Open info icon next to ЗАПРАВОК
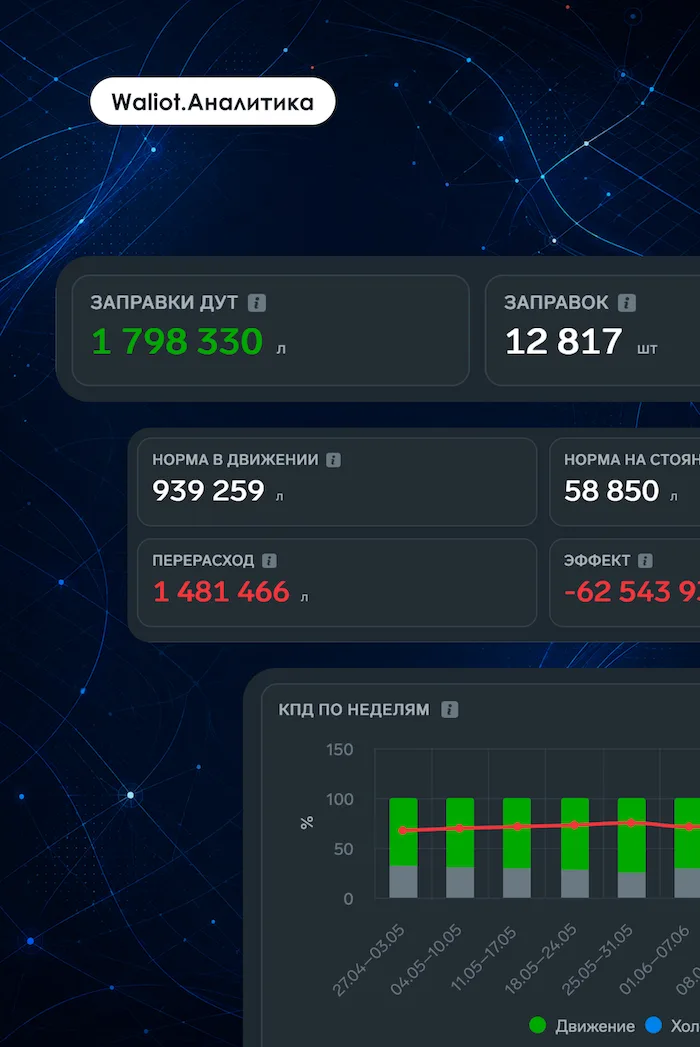Screen dimensions: 700x1047 tap(627, 303)
